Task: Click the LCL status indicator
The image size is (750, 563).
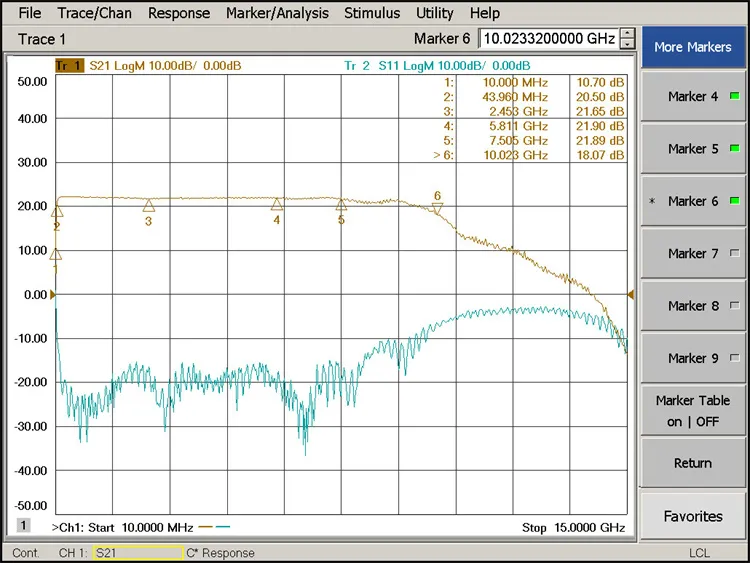Action: [x=699, y=553]
